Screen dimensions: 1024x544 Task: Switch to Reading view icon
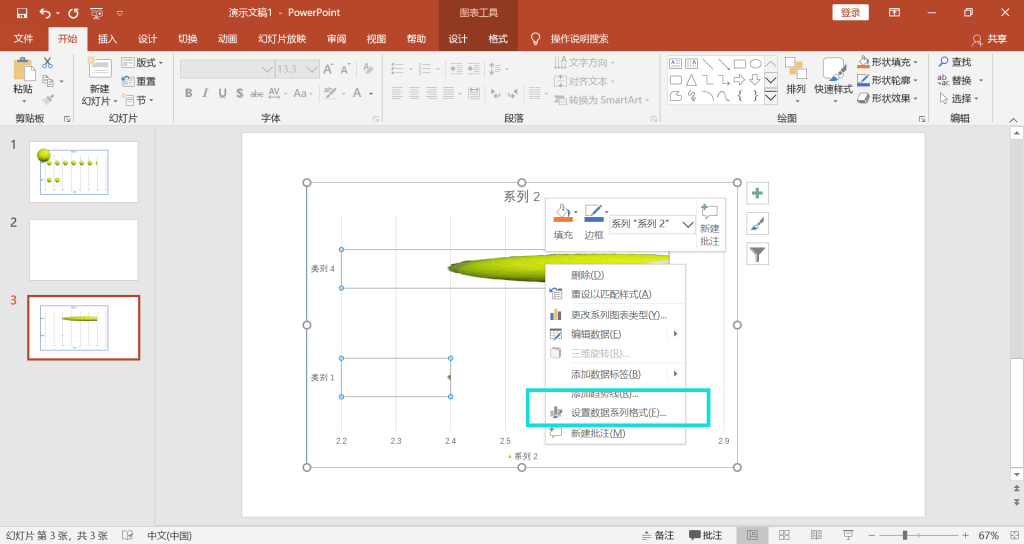[x=816, y=536]
